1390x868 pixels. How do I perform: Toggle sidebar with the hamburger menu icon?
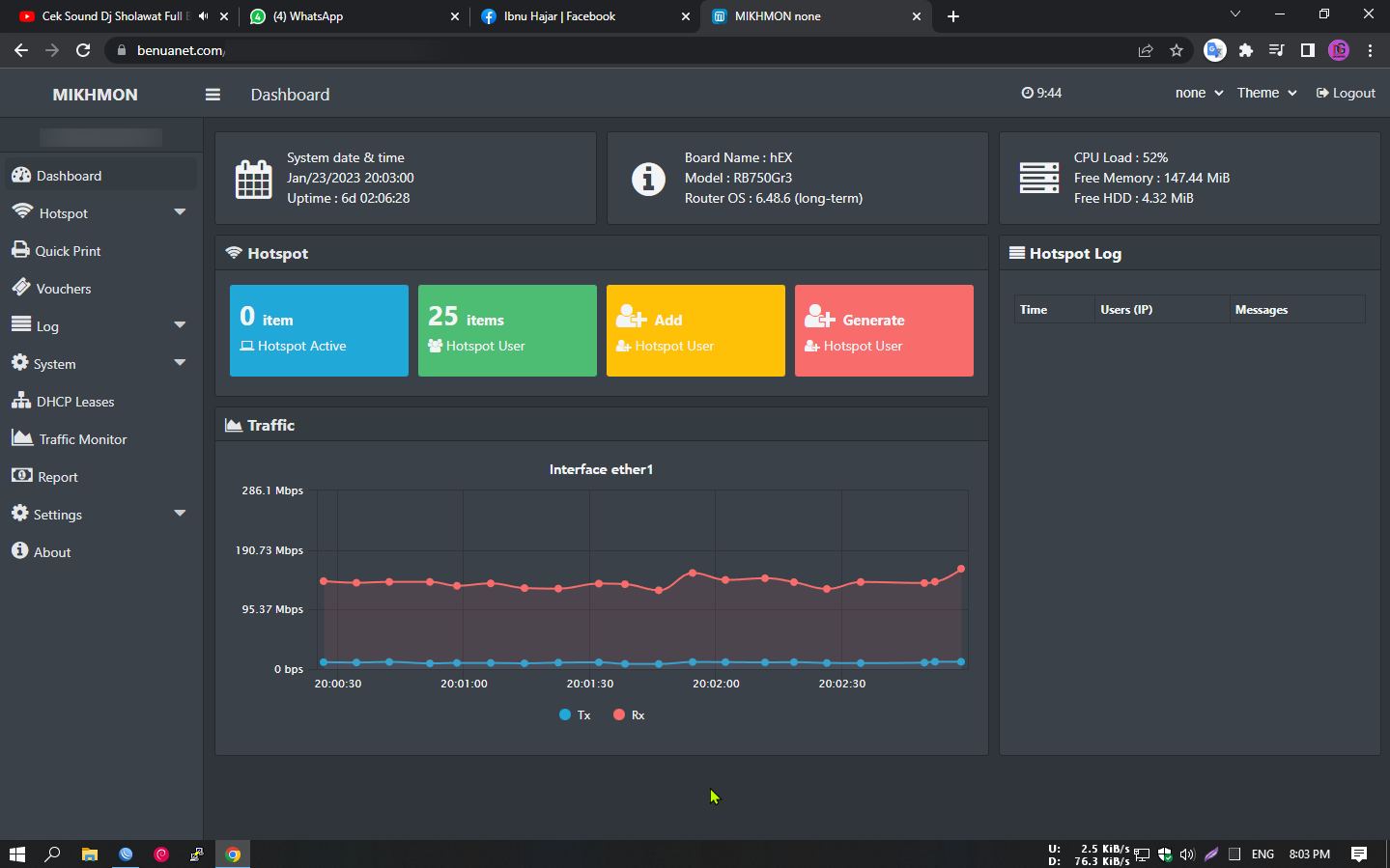click(x=213, y=95)
